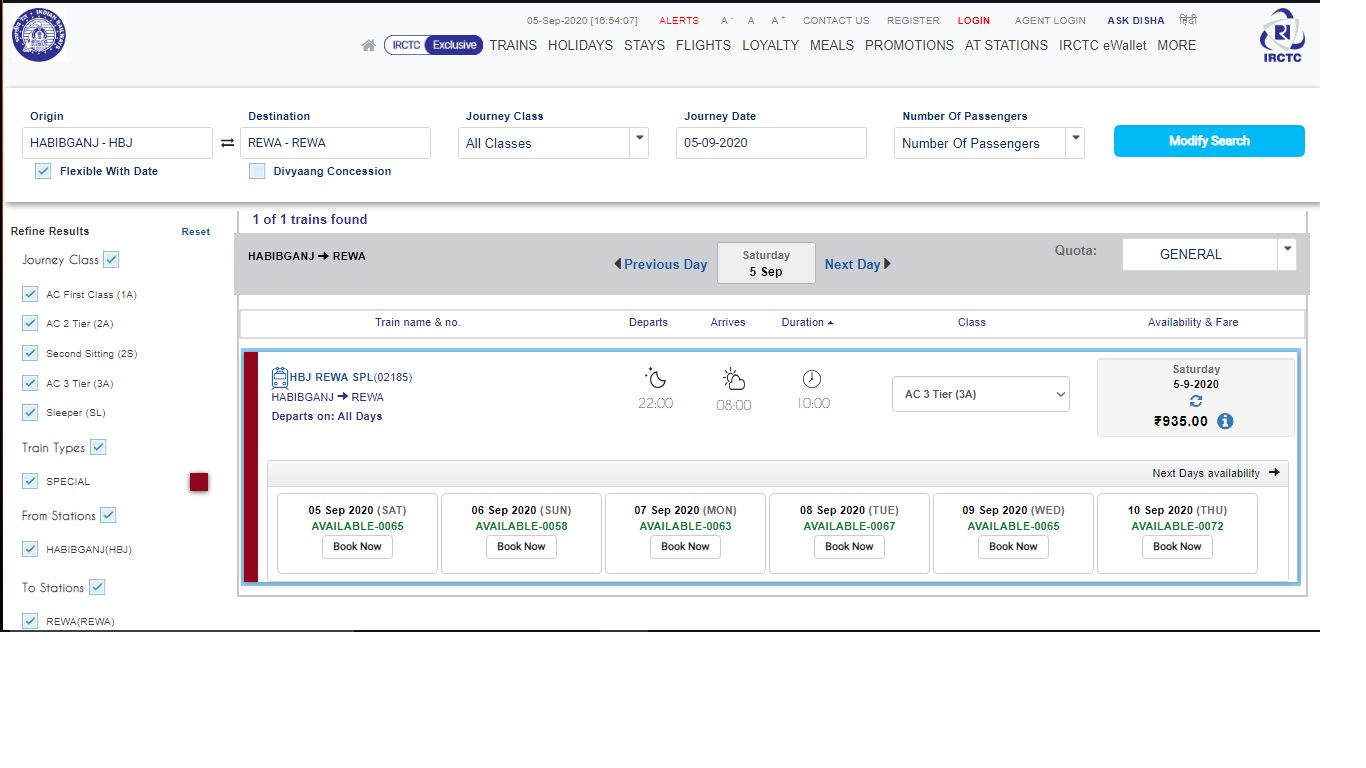Uncheck SPECIAL train type filter
The width and height of the screenshot is (1366, 768).
[x=30, y=481]
